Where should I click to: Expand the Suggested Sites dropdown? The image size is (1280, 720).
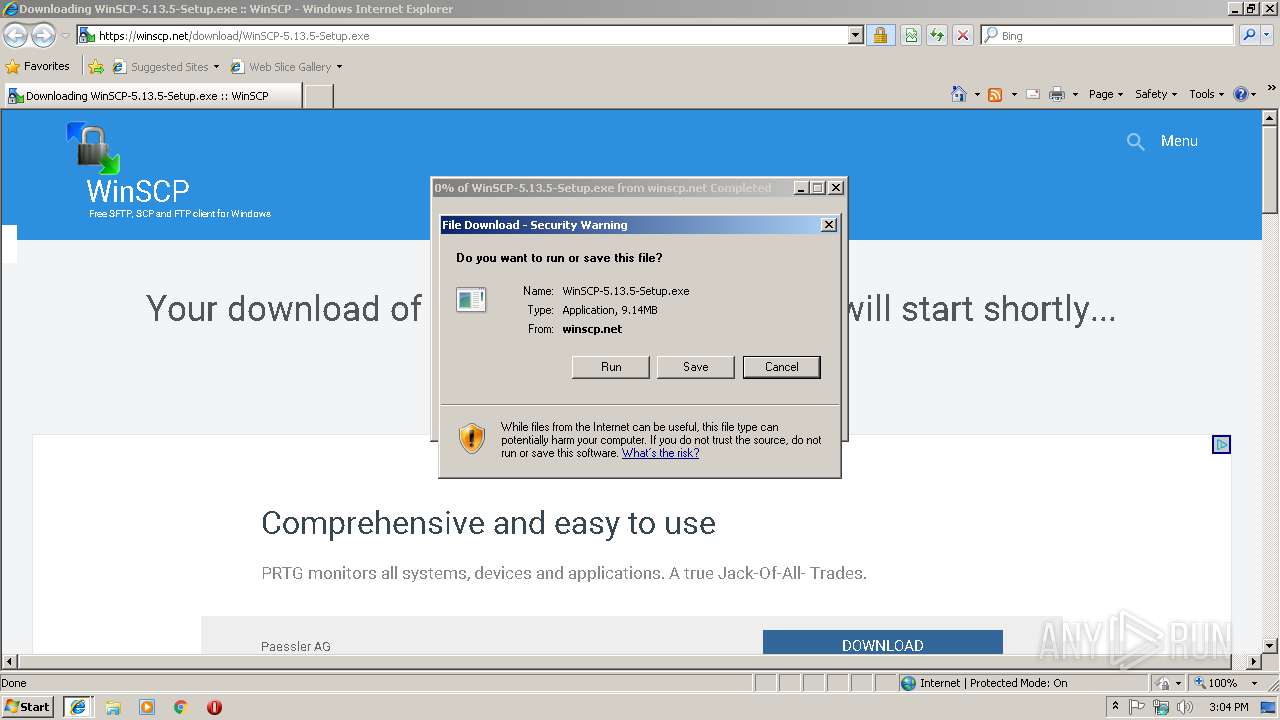click(x=216, y=67)
